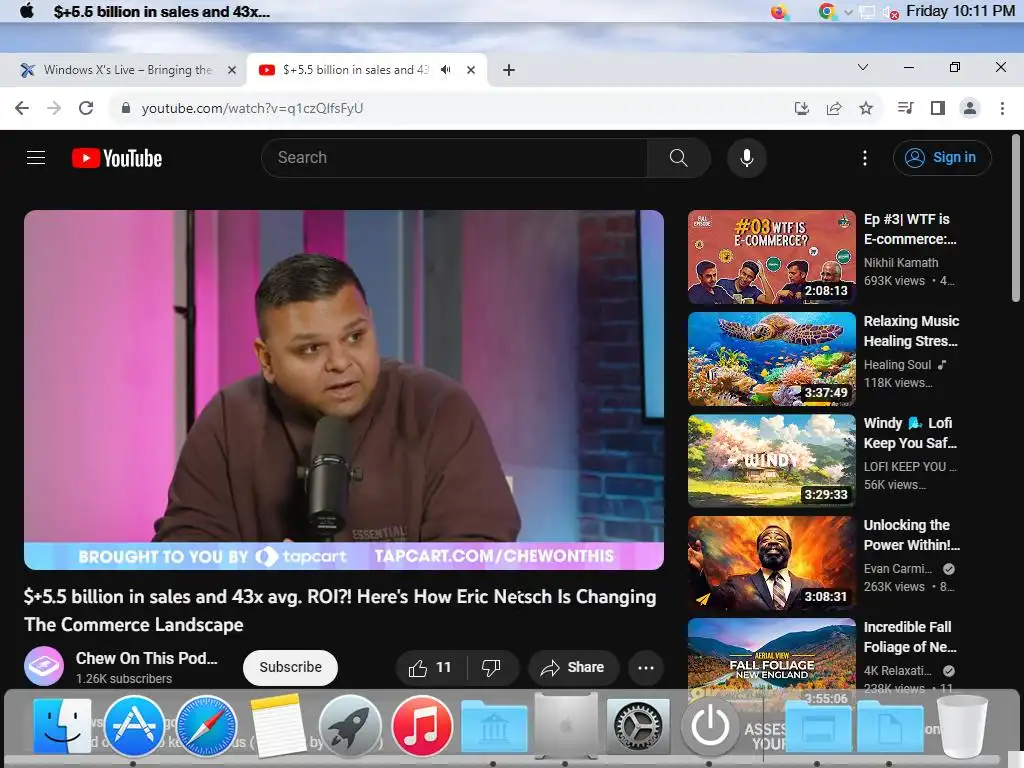Click the page vertical scrollbar

coord(1016,217)
